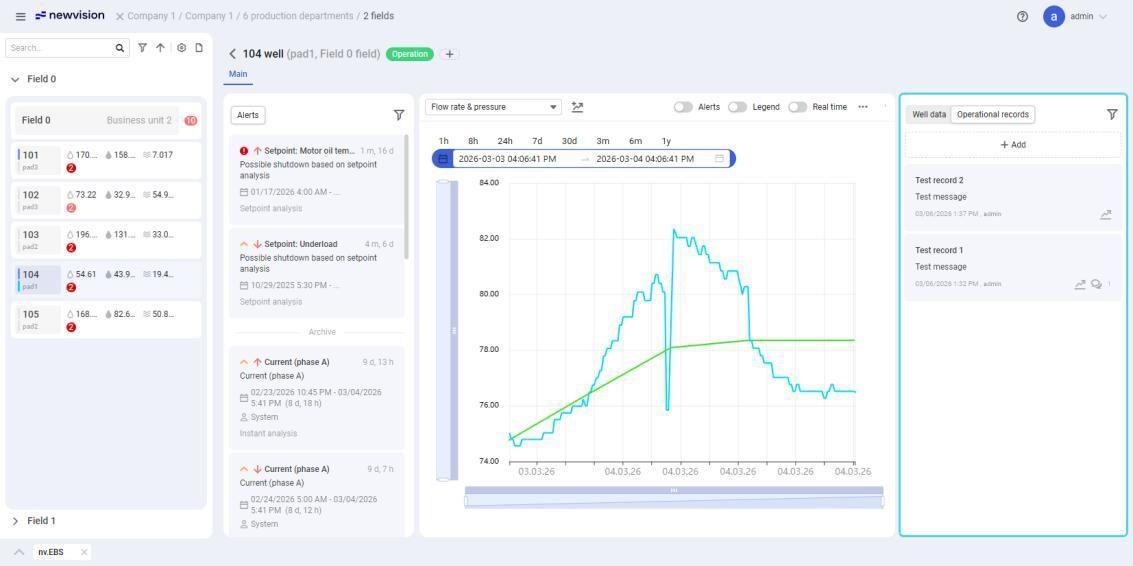The width and height of the screenshot is (1133, 566).
Task: Open the Setpoint: Underload alert card
Action: click(316, 273)
